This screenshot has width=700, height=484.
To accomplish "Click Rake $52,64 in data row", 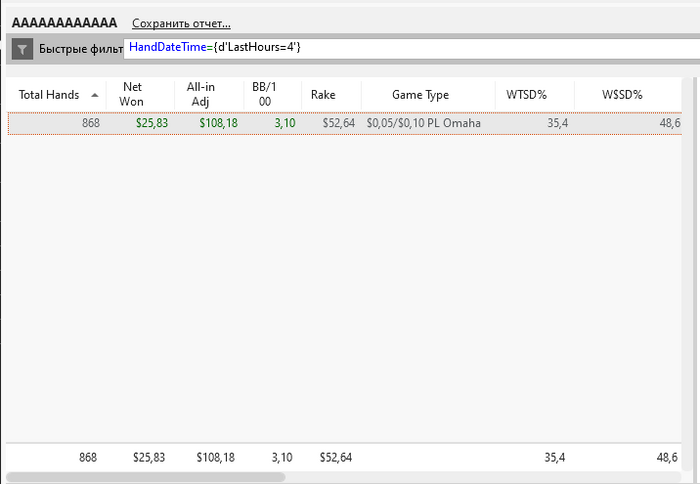I will coord(339,123).
